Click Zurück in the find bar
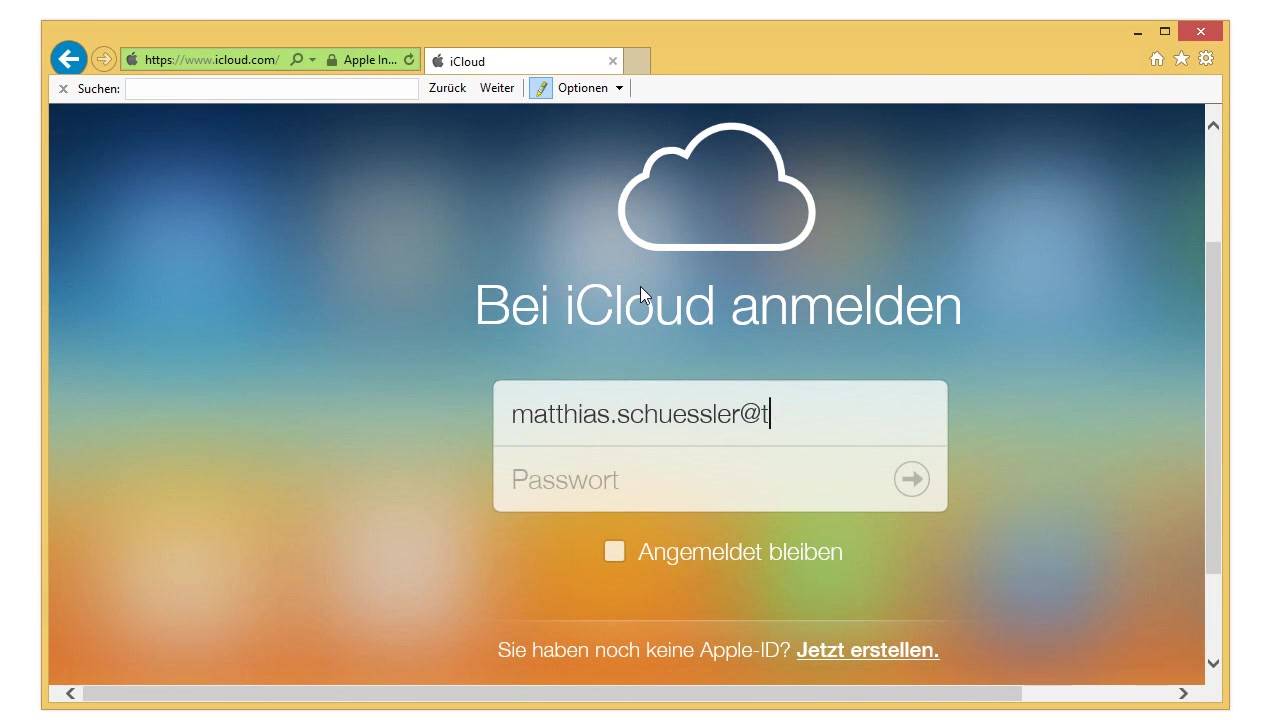The image size is (1280, 720). pos(447,88)
